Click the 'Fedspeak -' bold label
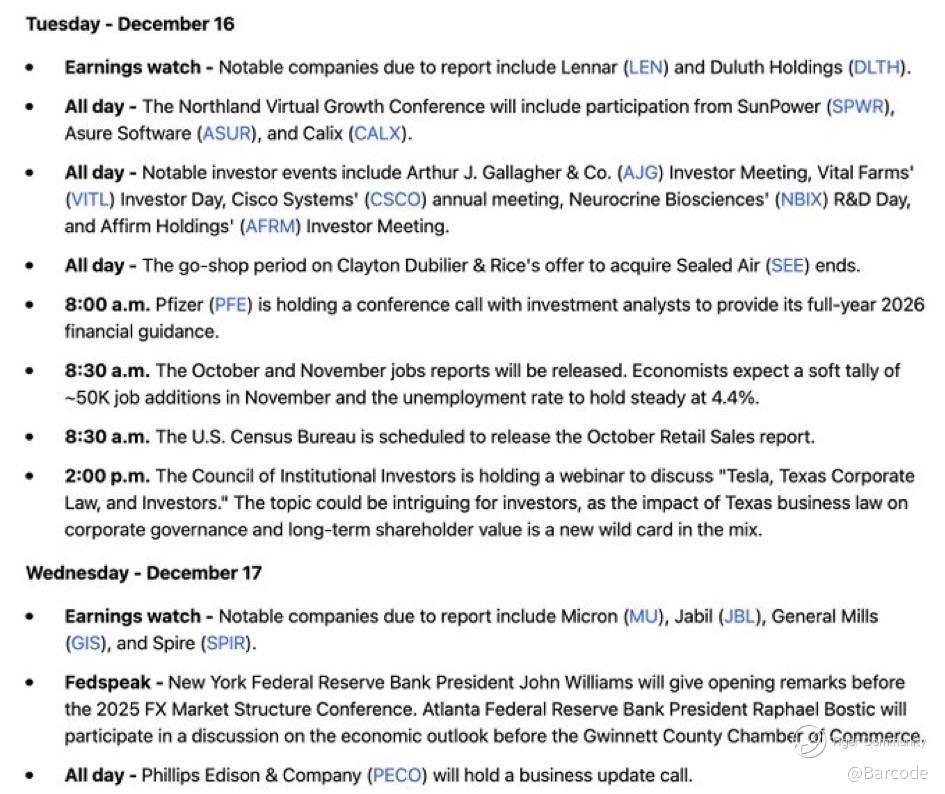Viewport: 945px width, 794px height. [x=114, y=682]
